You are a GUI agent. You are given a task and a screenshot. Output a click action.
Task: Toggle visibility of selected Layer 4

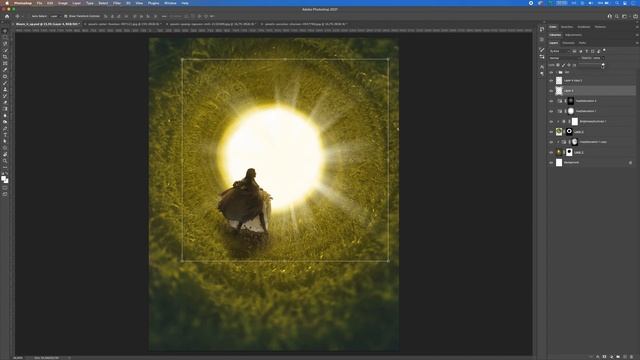pyautogui.click(x=551, y=91)
